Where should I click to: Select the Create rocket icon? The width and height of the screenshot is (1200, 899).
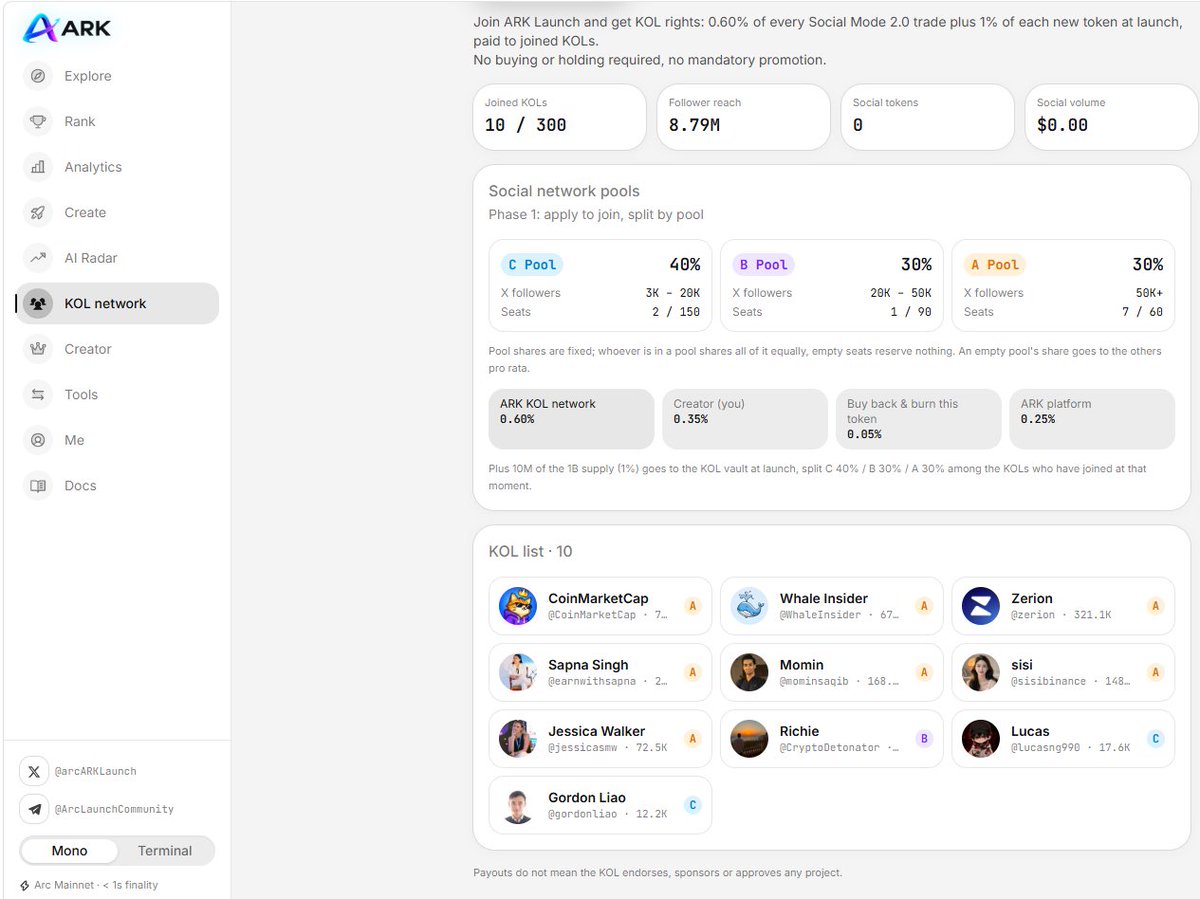(38, 212)
